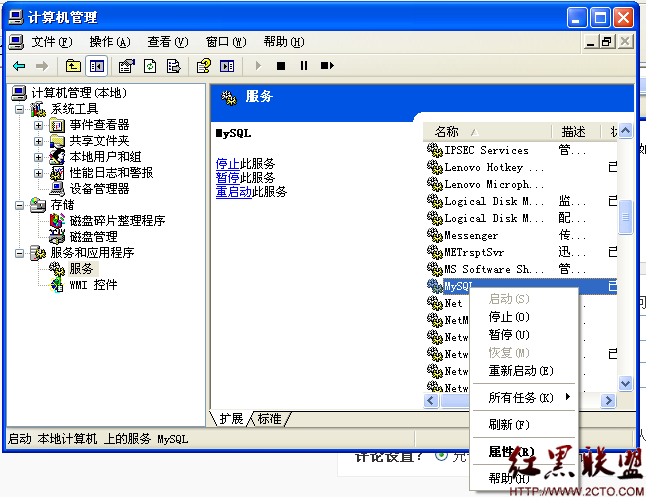Choose 刷新(F) in context menu

pyautogui.click(x=524, y=424)
